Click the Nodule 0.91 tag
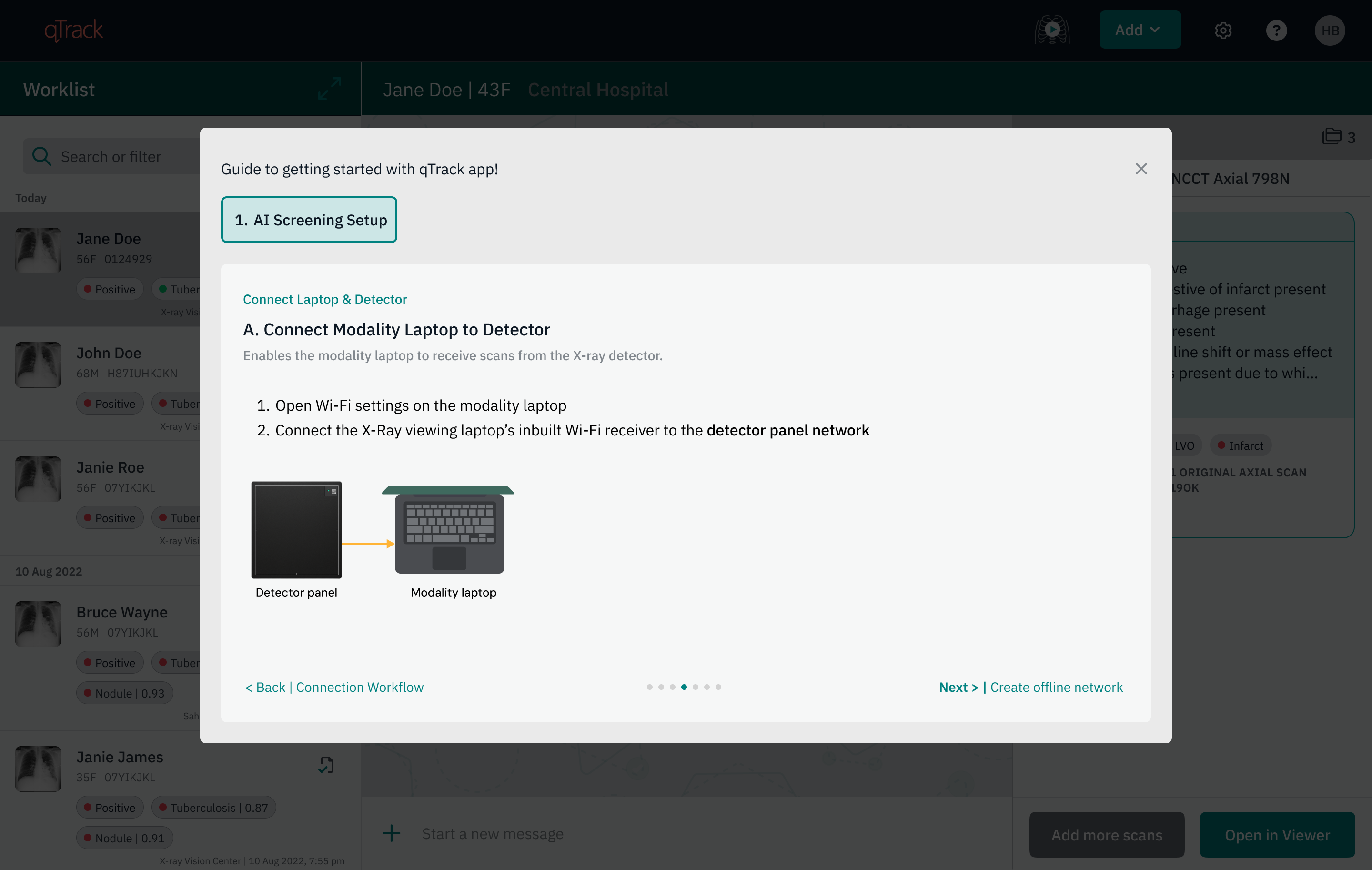Viewport: 1372px width, 870px height. (x=124, y=838)
